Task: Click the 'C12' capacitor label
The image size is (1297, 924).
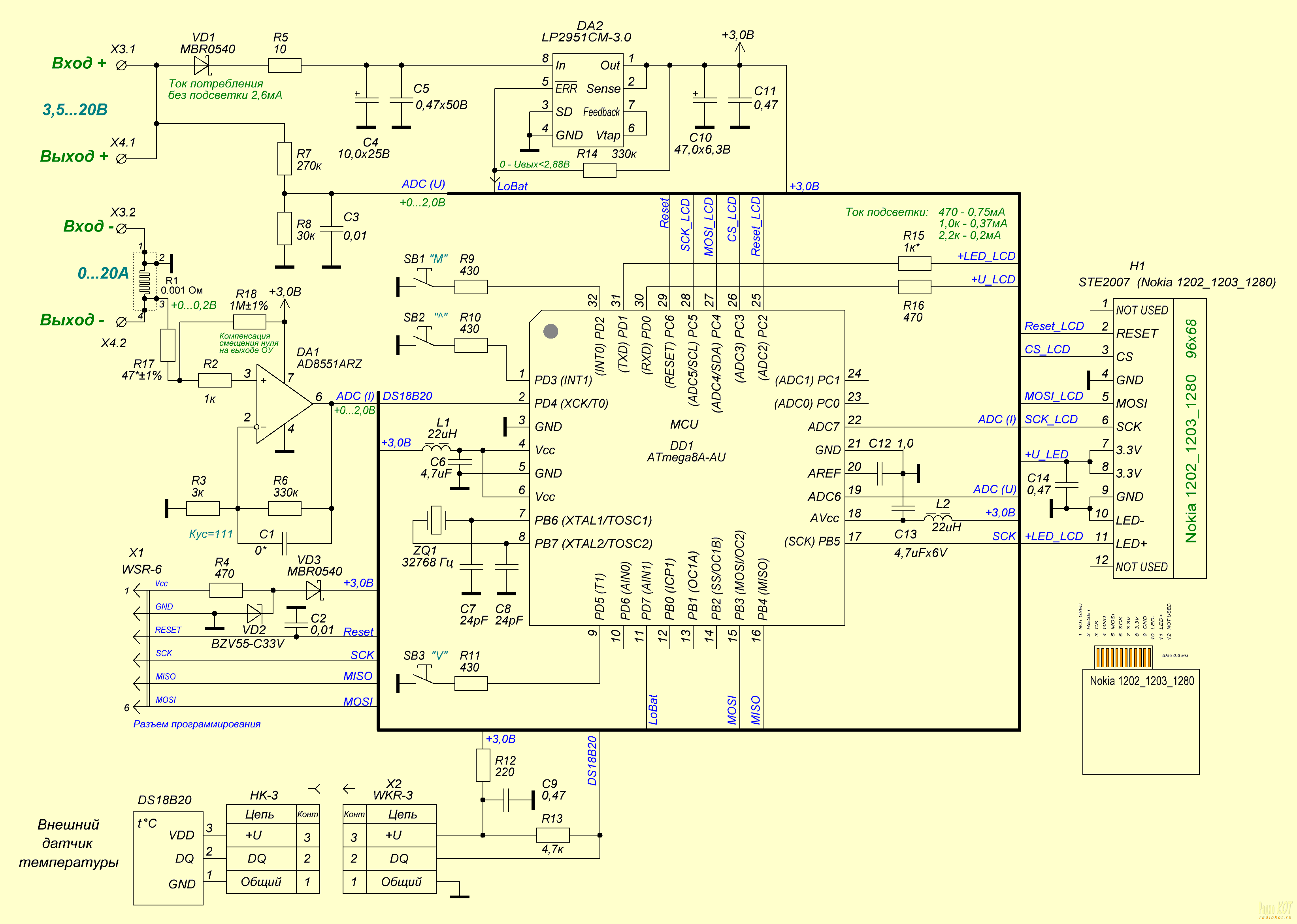Action: (x=880, y=444)
